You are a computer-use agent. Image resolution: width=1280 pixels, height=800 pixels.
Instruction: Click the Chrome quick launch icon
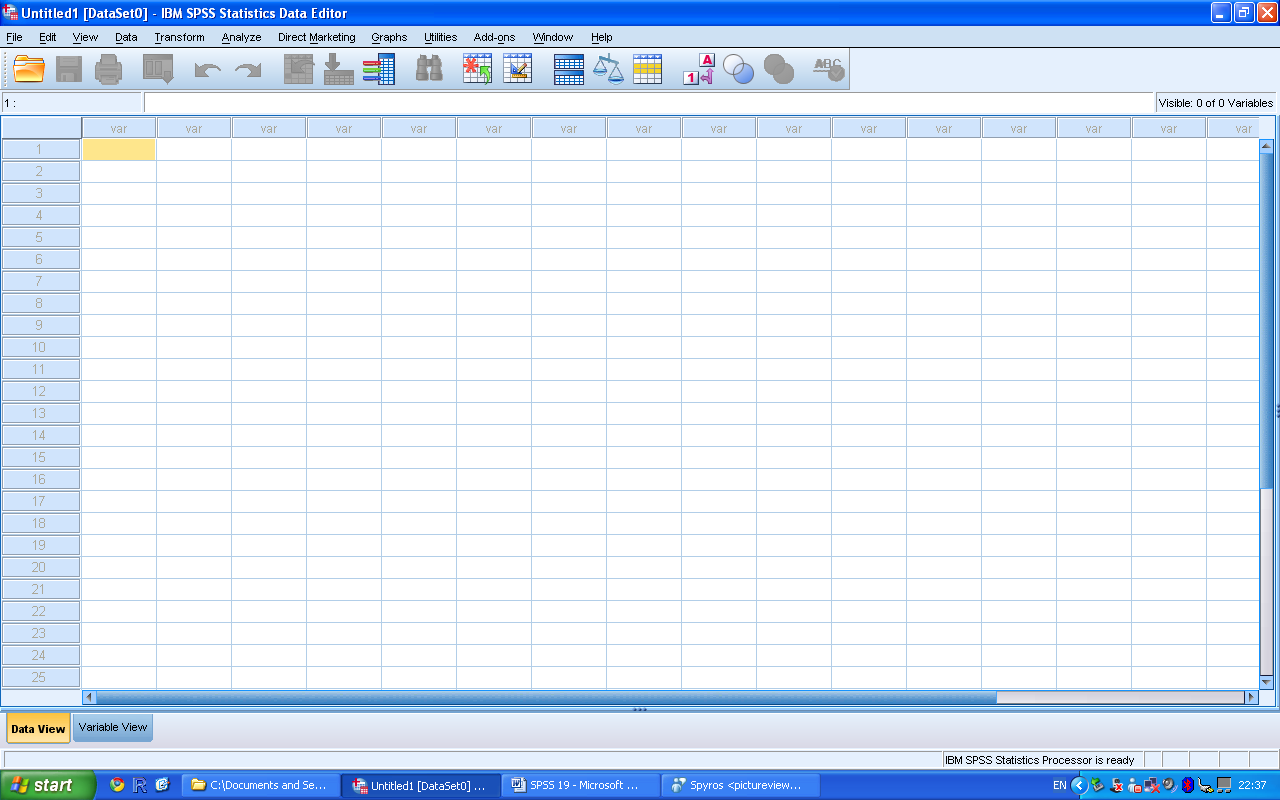click(x=117, y=785)
